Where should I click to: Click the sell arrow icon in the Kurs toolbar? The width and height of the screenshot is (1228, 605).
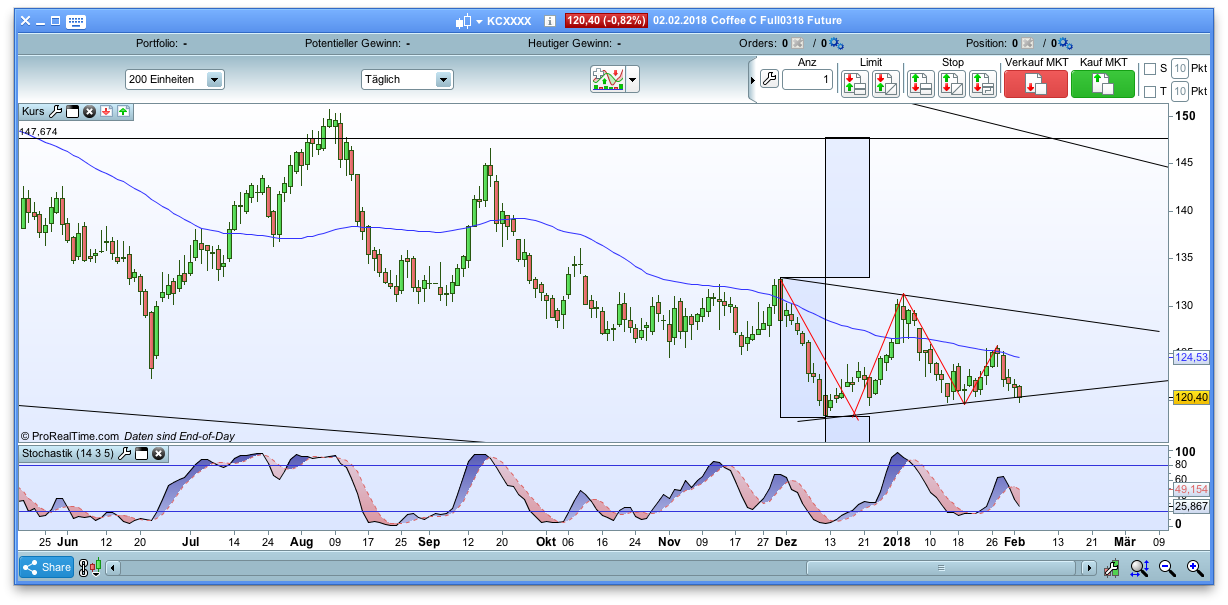coord(106,112)
